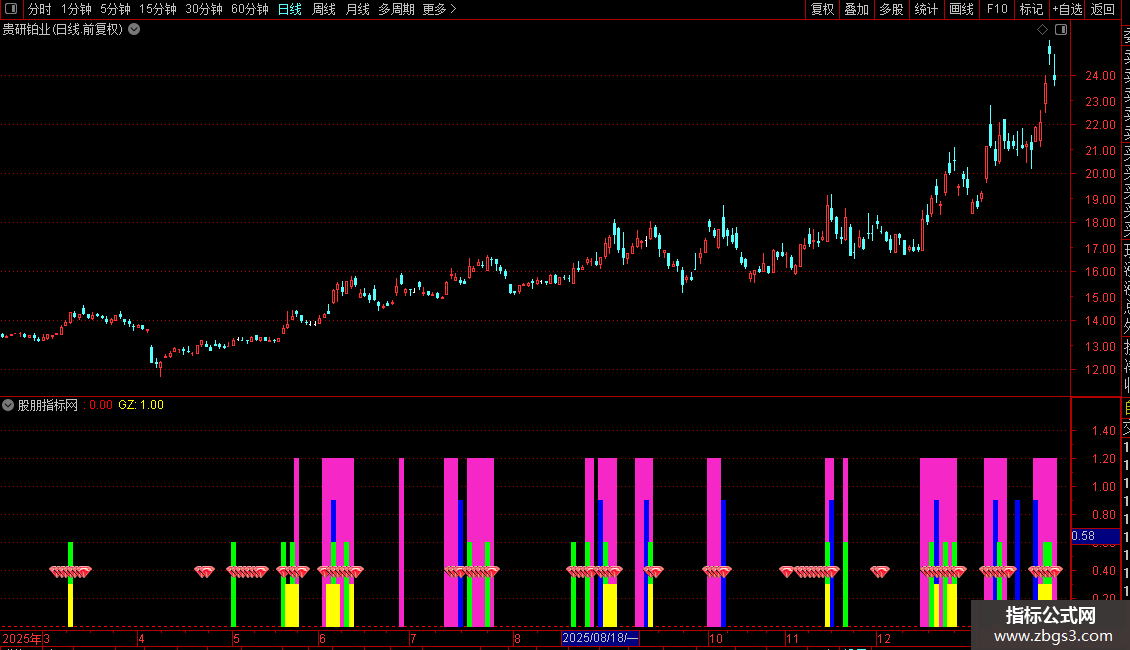Select the 1分钟 period tab
This screenshot has width=1130, height=650.
coord(76,9)
